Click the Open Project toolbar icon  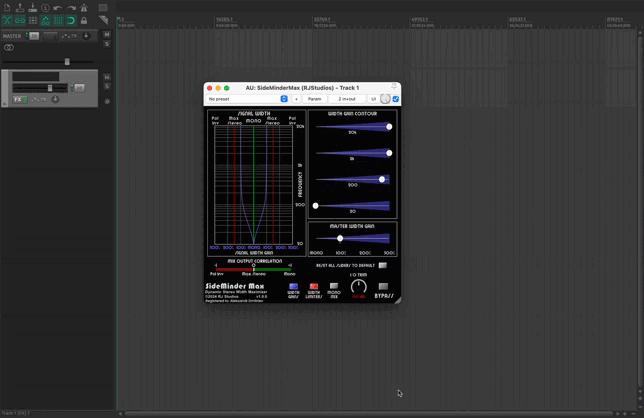click(20, 7)
